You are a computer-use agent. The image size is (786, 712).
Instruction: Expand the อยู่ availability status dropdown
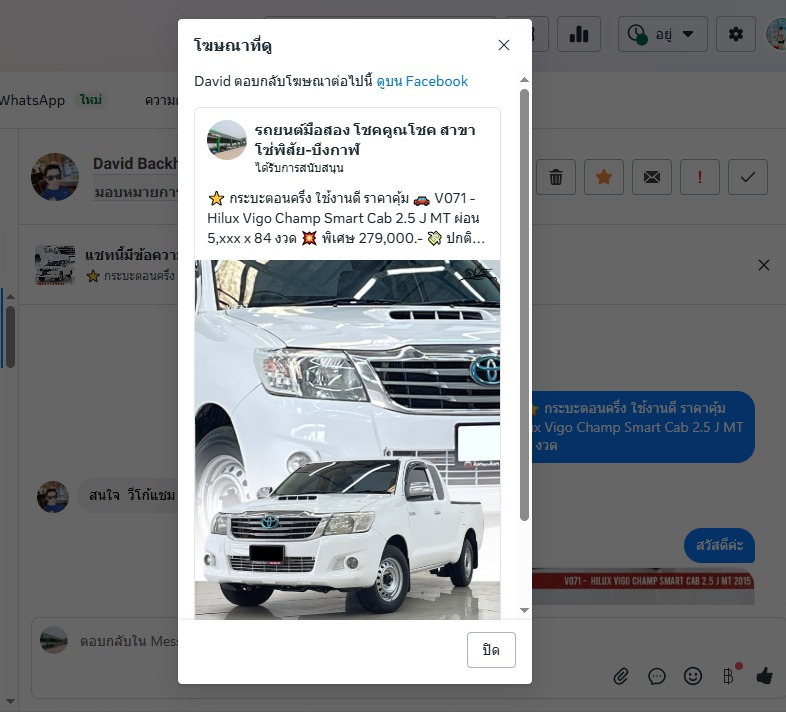(x=663, y=34)
